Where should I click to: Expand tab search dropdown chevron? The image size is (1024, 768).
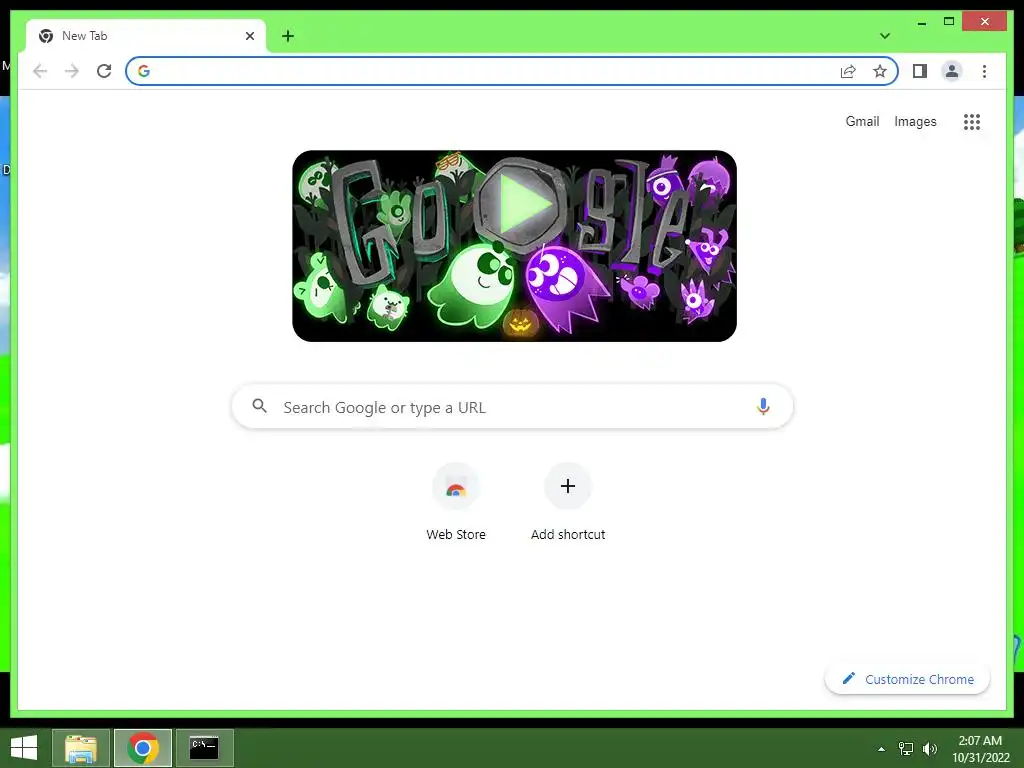(x=885, y=36)
